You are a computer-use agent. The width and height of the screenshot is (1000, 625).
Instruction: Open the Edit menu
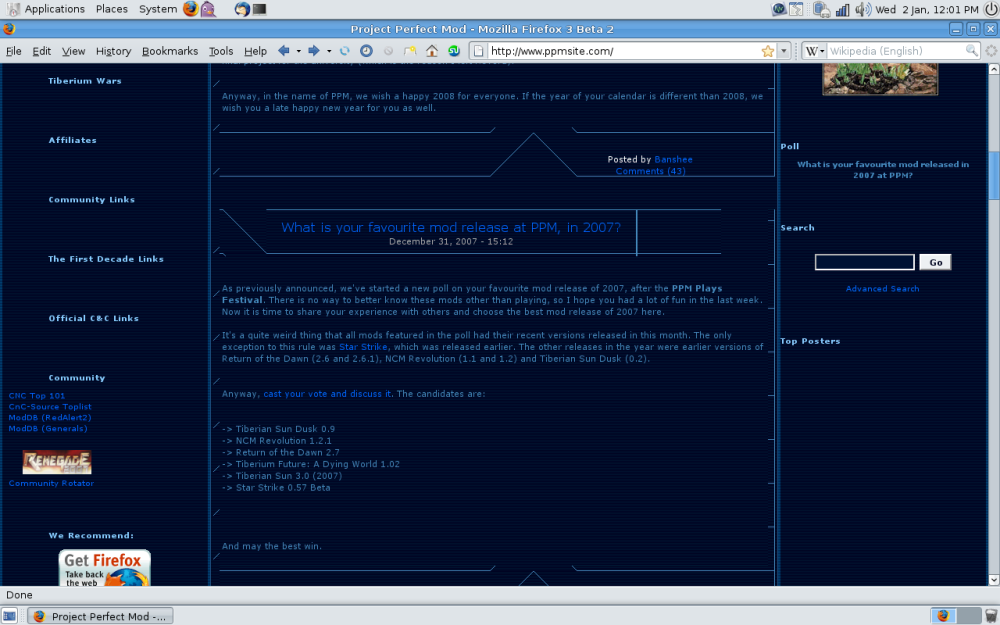click(x=41, y=51)
